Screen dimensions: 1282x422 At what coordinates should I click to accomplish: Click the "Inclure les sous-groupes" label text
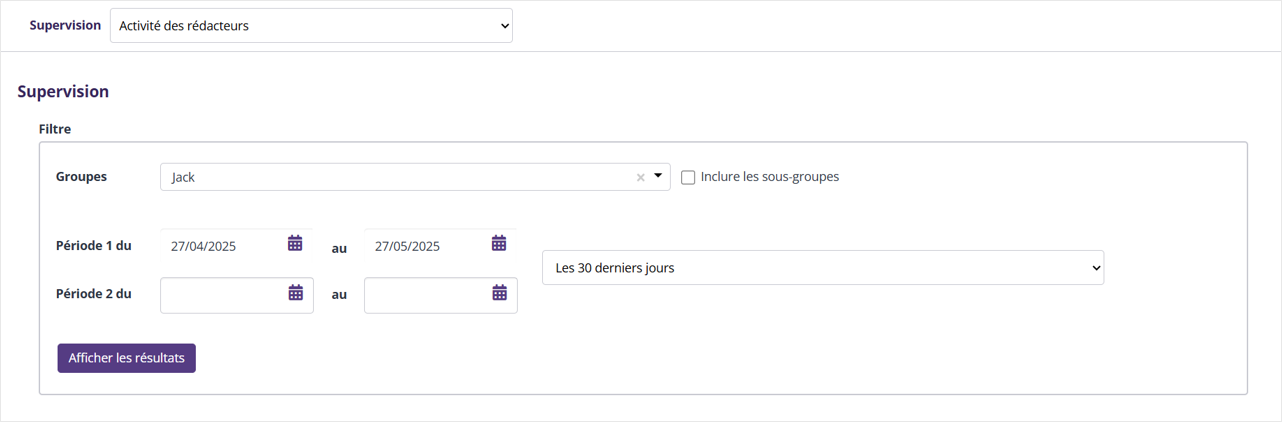click(769, 177)
